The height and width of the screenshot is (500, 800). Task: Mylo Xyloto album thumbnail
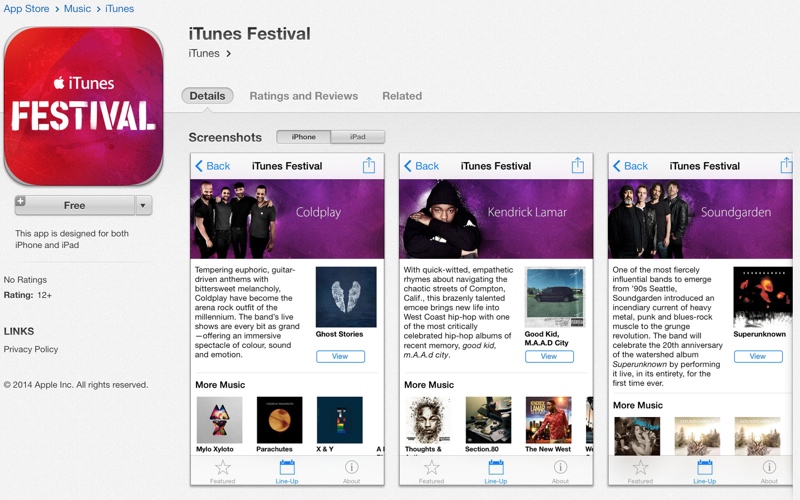(219, 420)
